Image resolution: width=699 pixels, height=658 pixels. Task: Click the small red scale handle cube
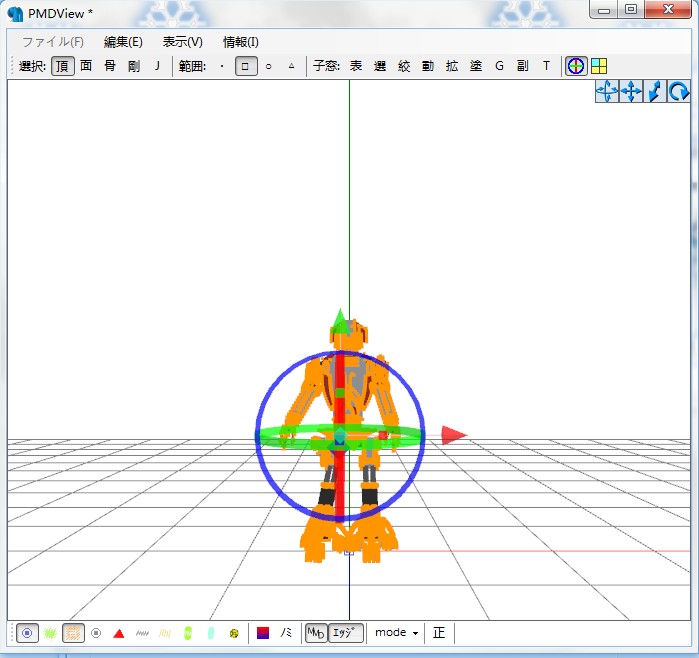pos(382,435)
